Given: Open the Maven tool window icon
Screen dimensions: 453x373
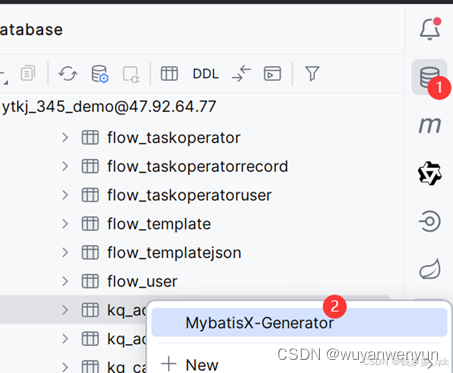Looking at the screenshot, I should click(x=430, y=125).
